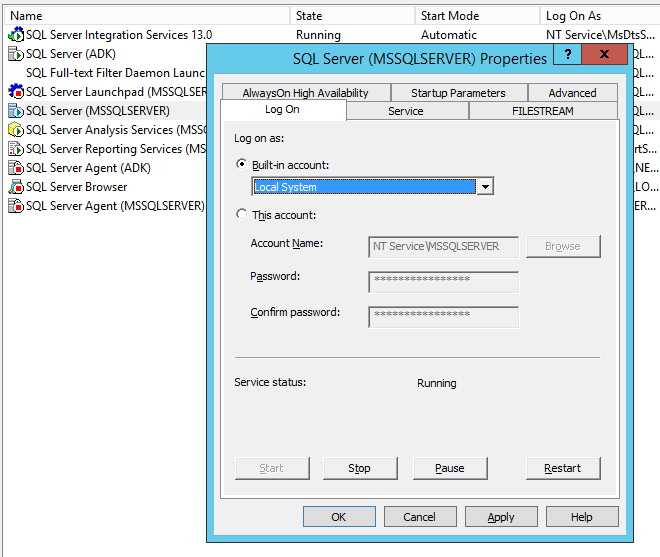
Task: Click the Start service button
Action: pyautogui.click(x=272, y=468)
